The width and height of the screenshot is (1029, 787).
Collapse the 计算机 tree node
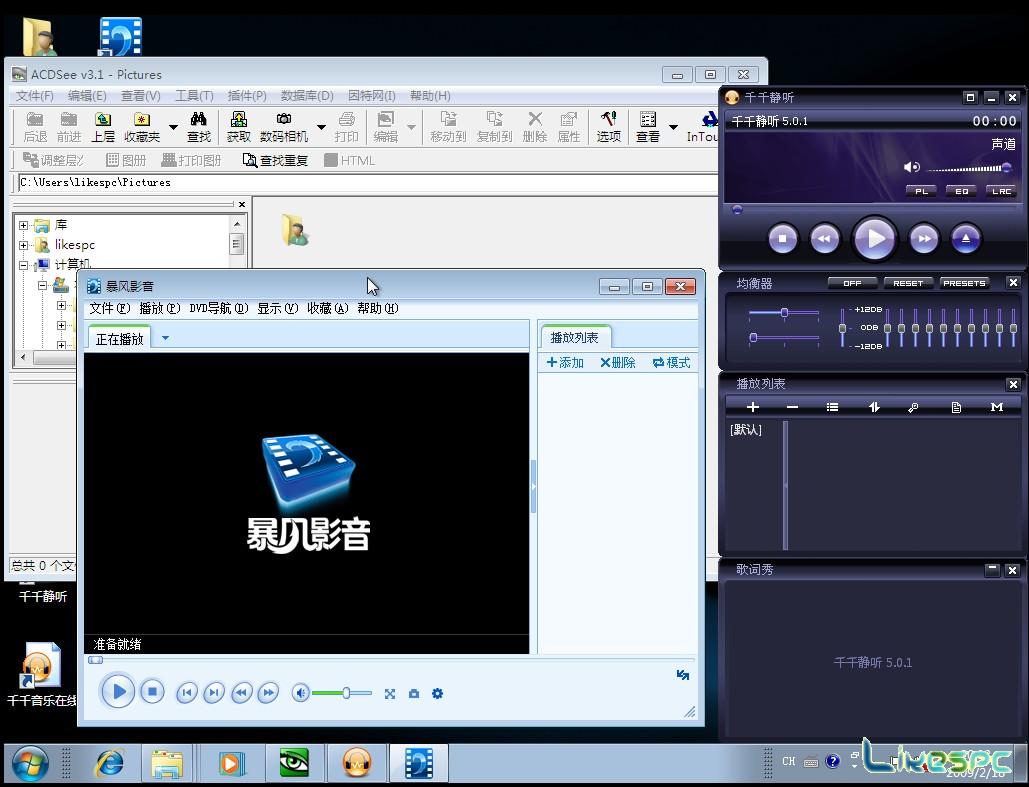point(24,264)
